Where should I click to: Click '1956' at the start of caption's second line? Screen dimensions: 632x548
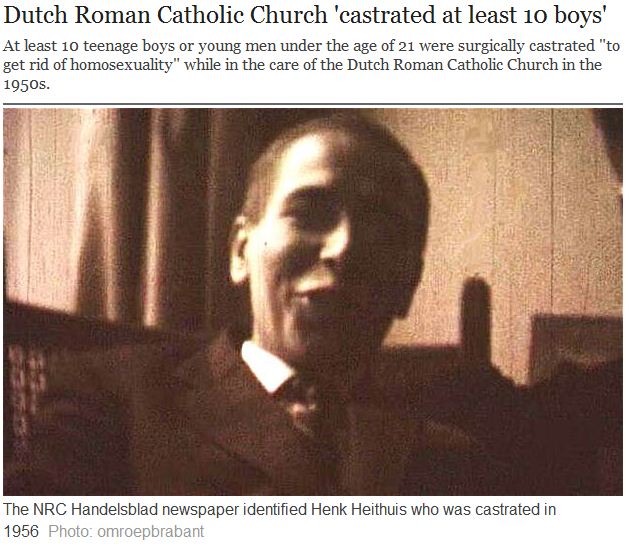21,531
